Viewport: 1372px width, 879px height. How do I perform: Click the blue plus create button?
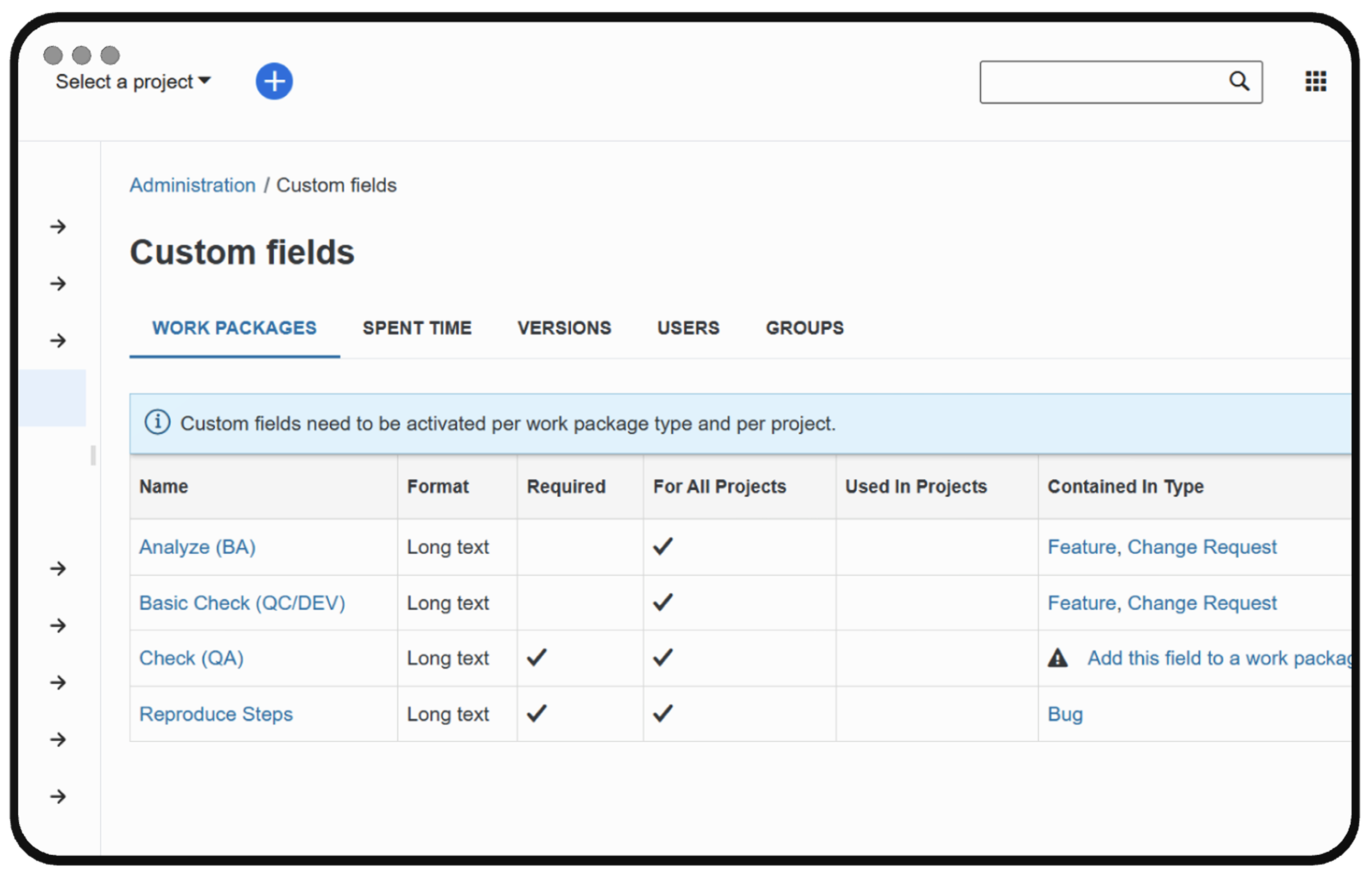pyautogui.click(x=274, y=81)
